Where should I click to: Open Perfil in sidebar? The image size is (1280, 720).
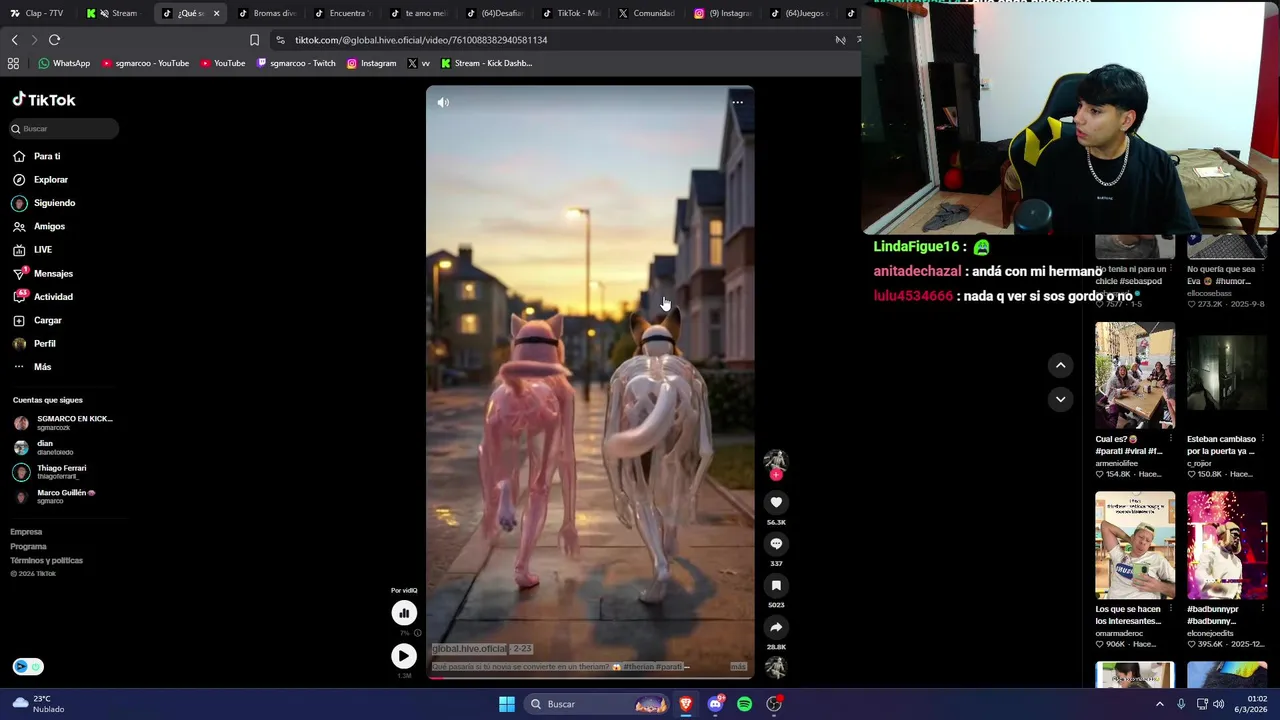(44, 344)
